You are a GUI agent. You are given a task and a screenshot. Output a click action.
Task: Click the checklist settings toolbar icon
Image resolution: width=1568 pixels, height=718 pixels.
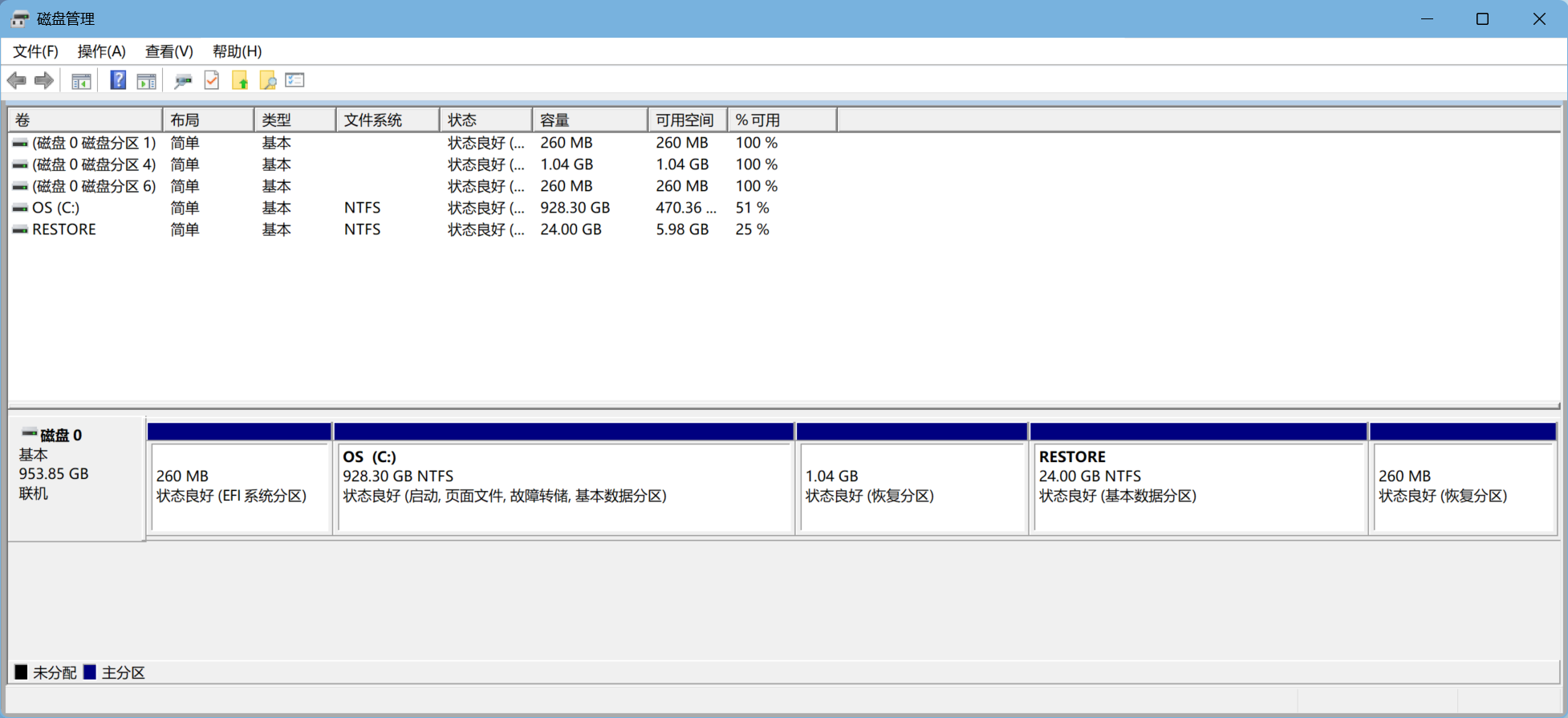[295, 80]
